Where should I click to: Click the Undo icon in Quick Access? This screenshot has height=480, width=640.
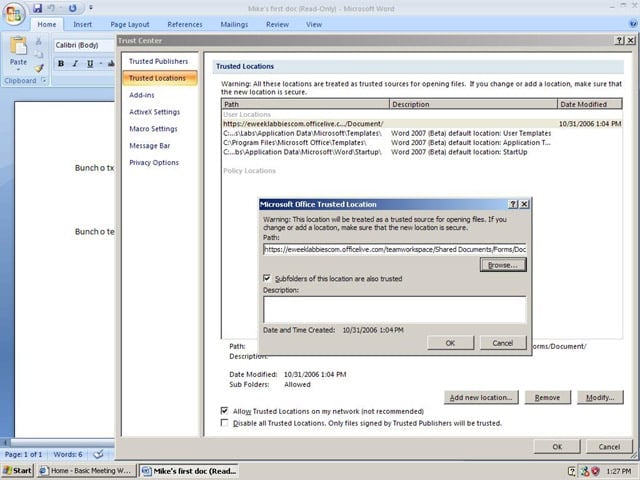(x=51, y=8)
